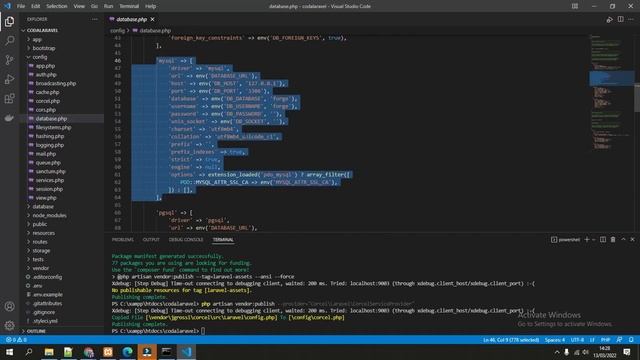Open the Help menu
Screen dimensions: 640x360
pos(151,6)
